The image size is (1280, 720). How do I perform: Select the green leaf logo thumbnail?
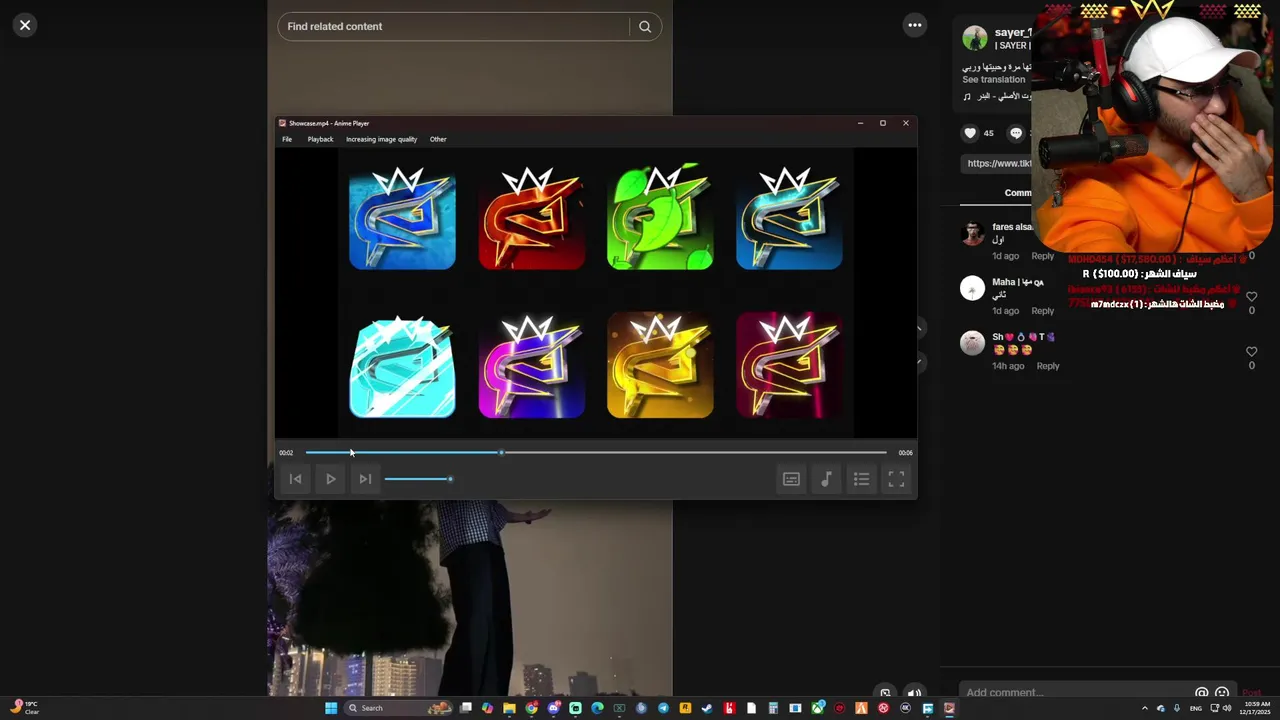(x=660, y=218)
